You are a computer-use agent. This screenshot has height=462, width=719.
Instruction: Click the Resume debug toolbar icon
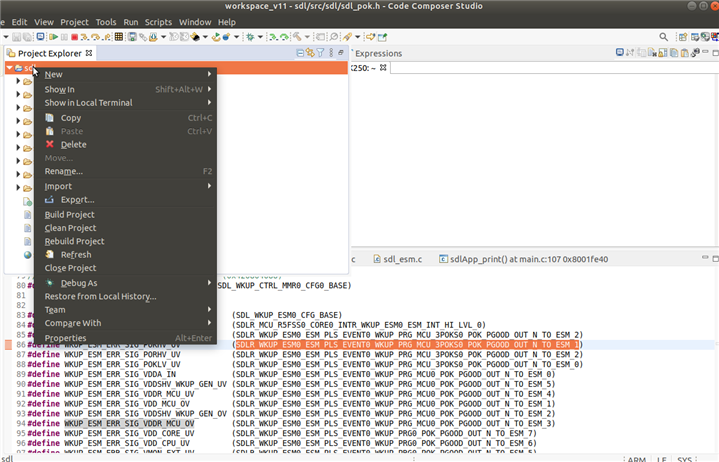54,37
